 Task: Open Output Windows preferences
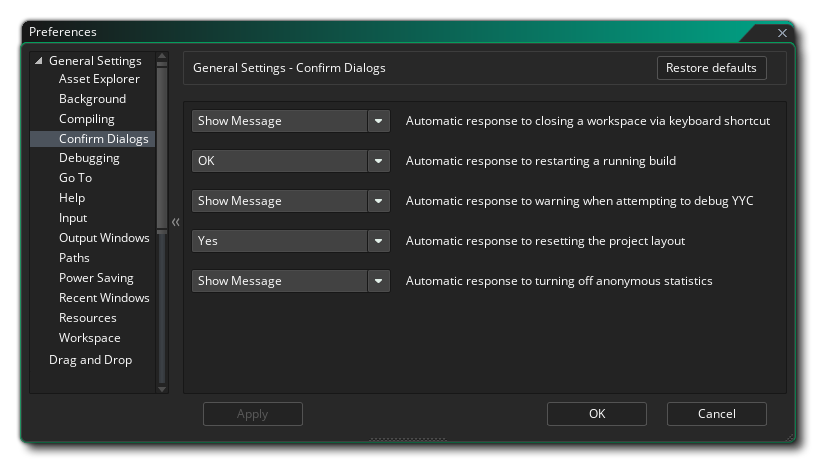click(x=104, y=238)
